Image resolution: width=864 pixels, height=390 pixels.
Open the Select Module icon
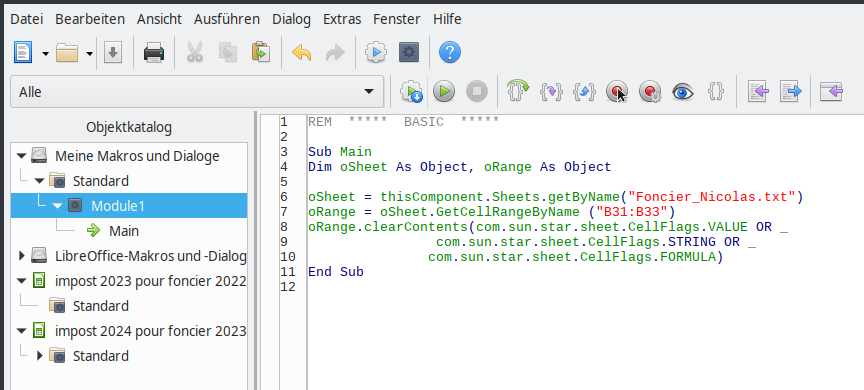pos(408,53)
